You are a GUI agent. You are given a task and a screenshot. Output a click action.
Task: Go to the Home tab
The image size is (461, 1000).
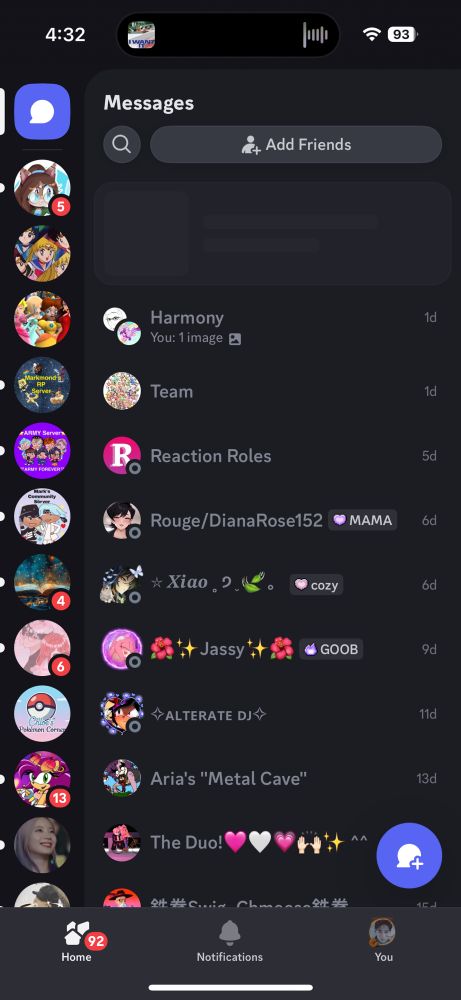click(78, 941)
